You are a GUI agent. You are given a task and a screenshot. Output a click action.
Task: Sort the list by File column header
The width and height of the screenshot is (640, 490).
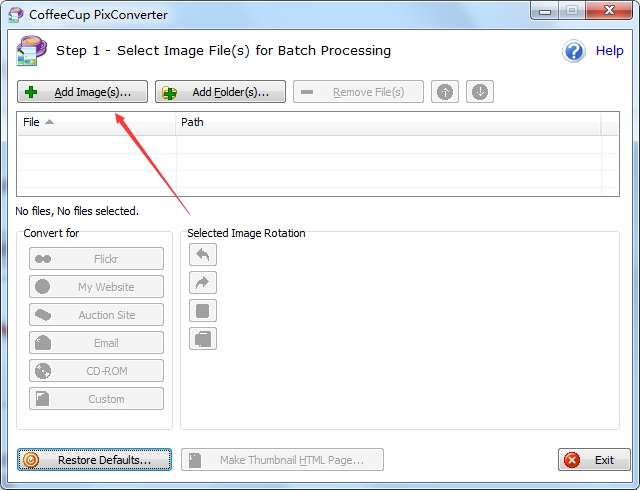tap(96, 122)
